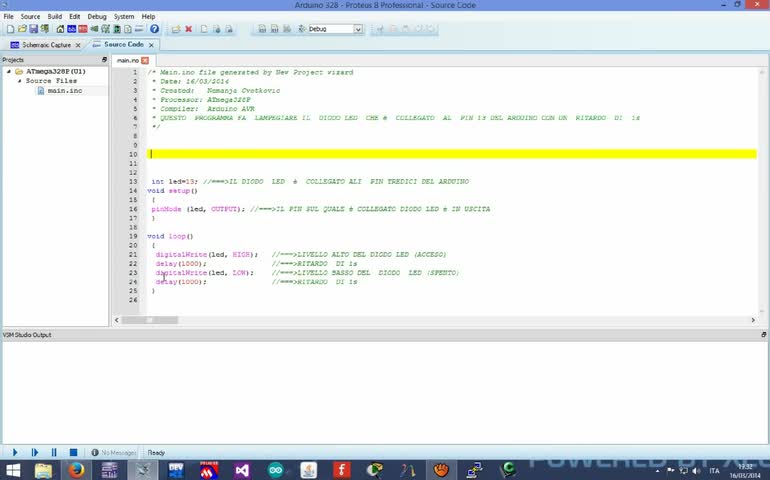Open the File menu
Image resolution: width=770 pixels, height=480 pixels.
point(8,16)
